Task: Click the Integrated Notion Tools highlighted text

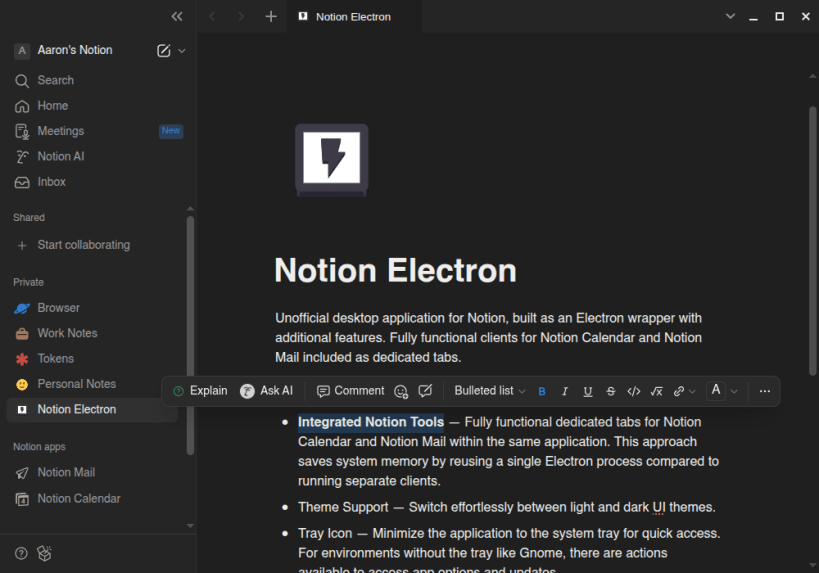Action: pyautogui.click(x=371, y=422)
